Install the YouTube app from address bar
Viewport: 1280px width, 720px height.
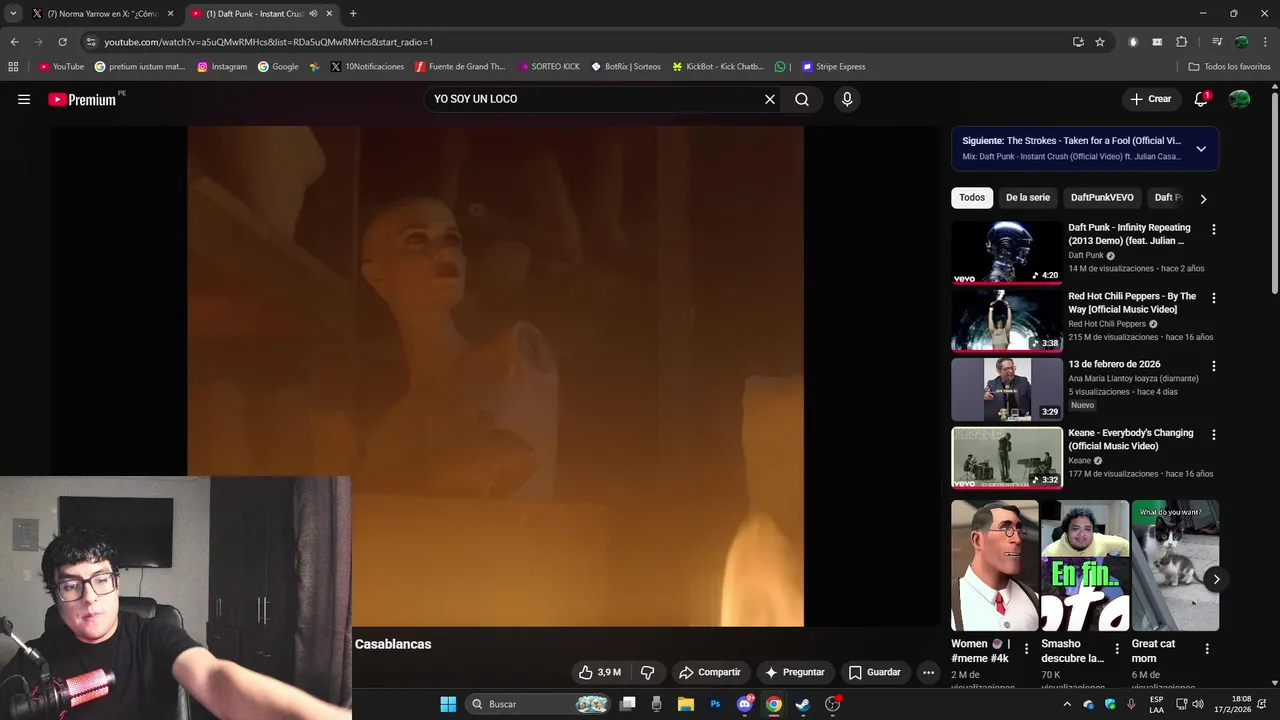pyautogui.click(x=1078, y=42)
